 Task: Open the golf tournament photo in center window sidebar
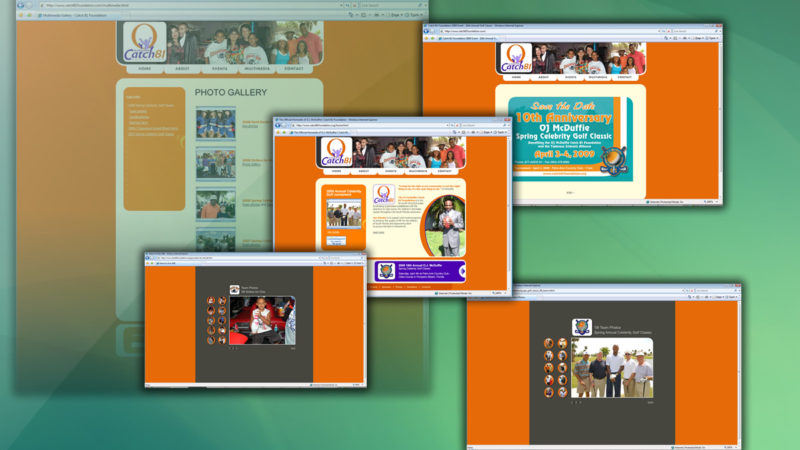[x=343, y=215]
